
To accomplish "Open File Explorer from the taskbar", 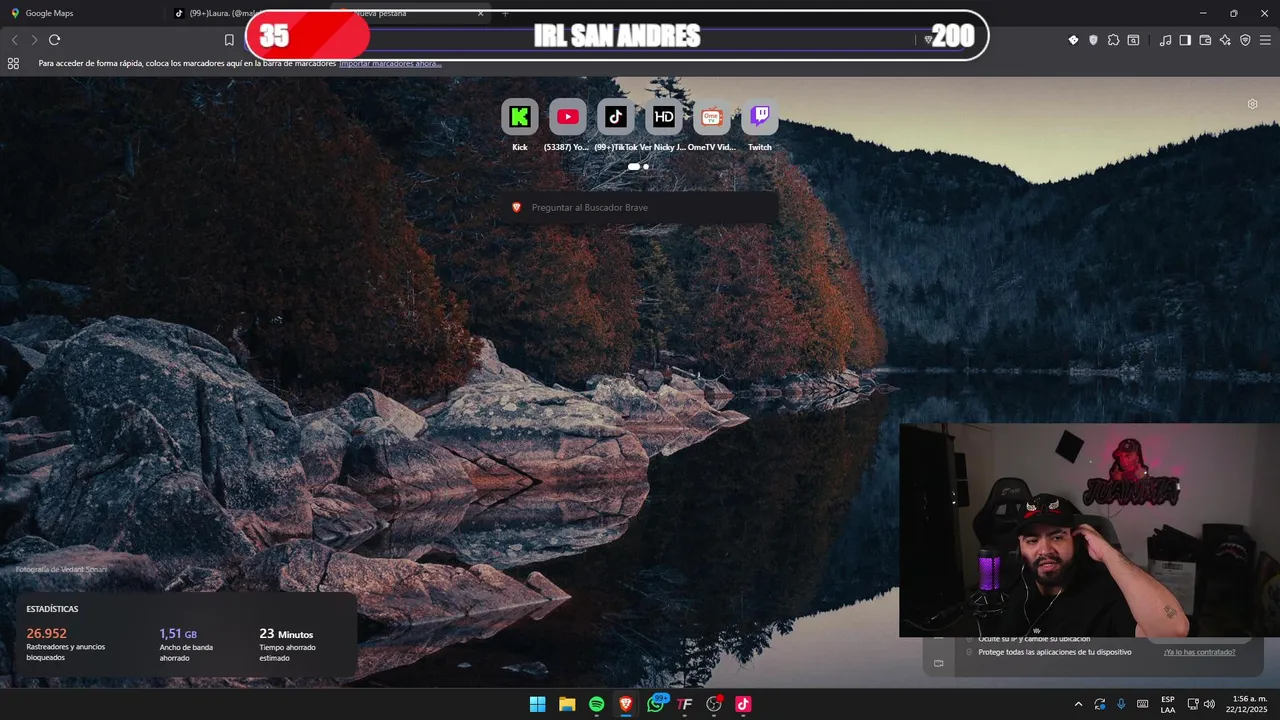I will pos(567,704).
